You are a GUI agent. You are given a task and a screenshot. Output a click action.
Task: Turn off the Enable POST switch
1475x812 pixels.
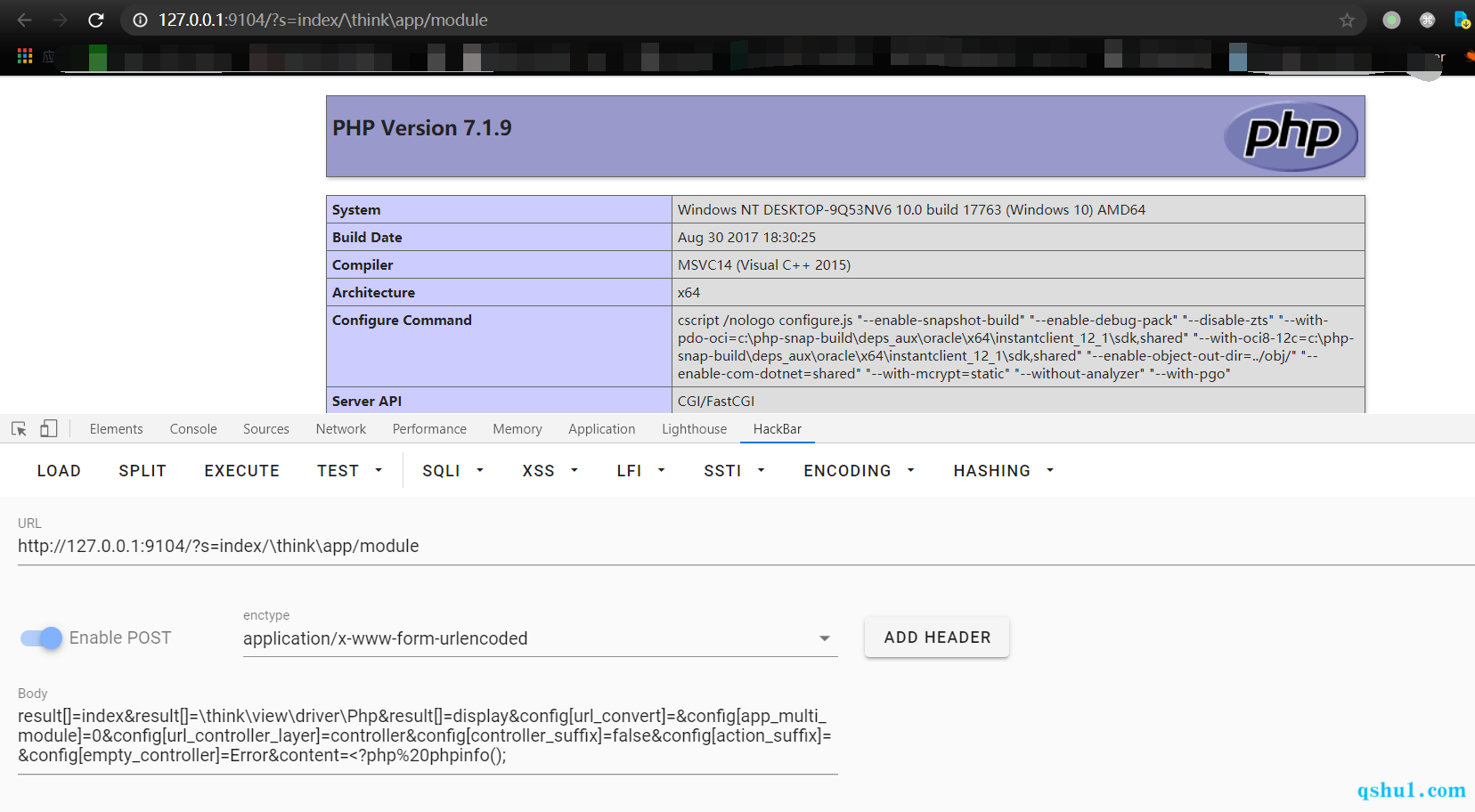point(41,637)
